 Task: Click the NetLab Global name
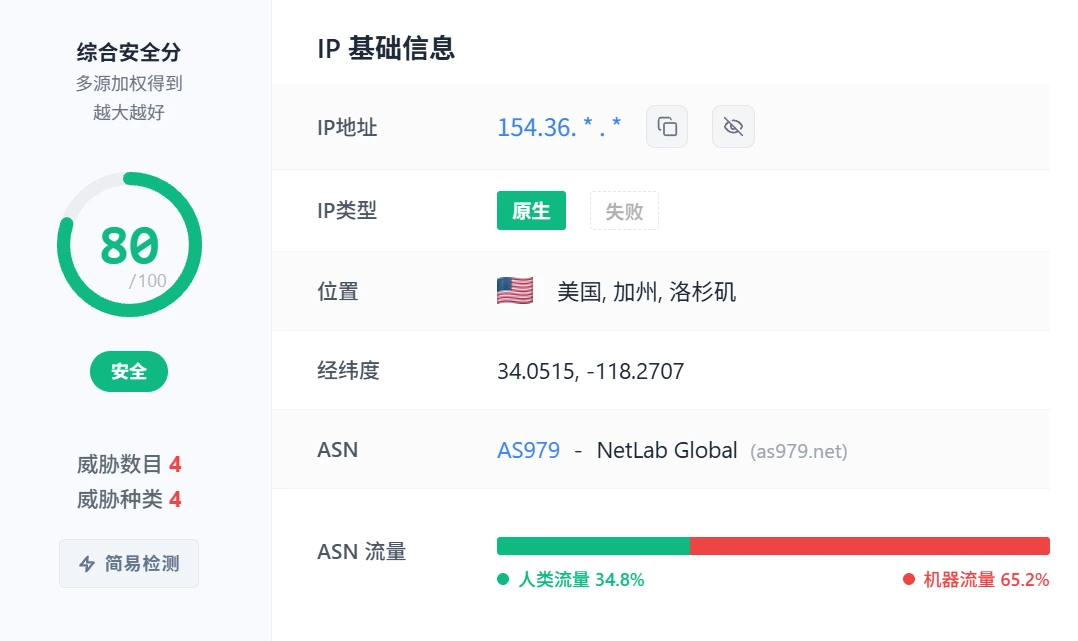tap(667, 450)
